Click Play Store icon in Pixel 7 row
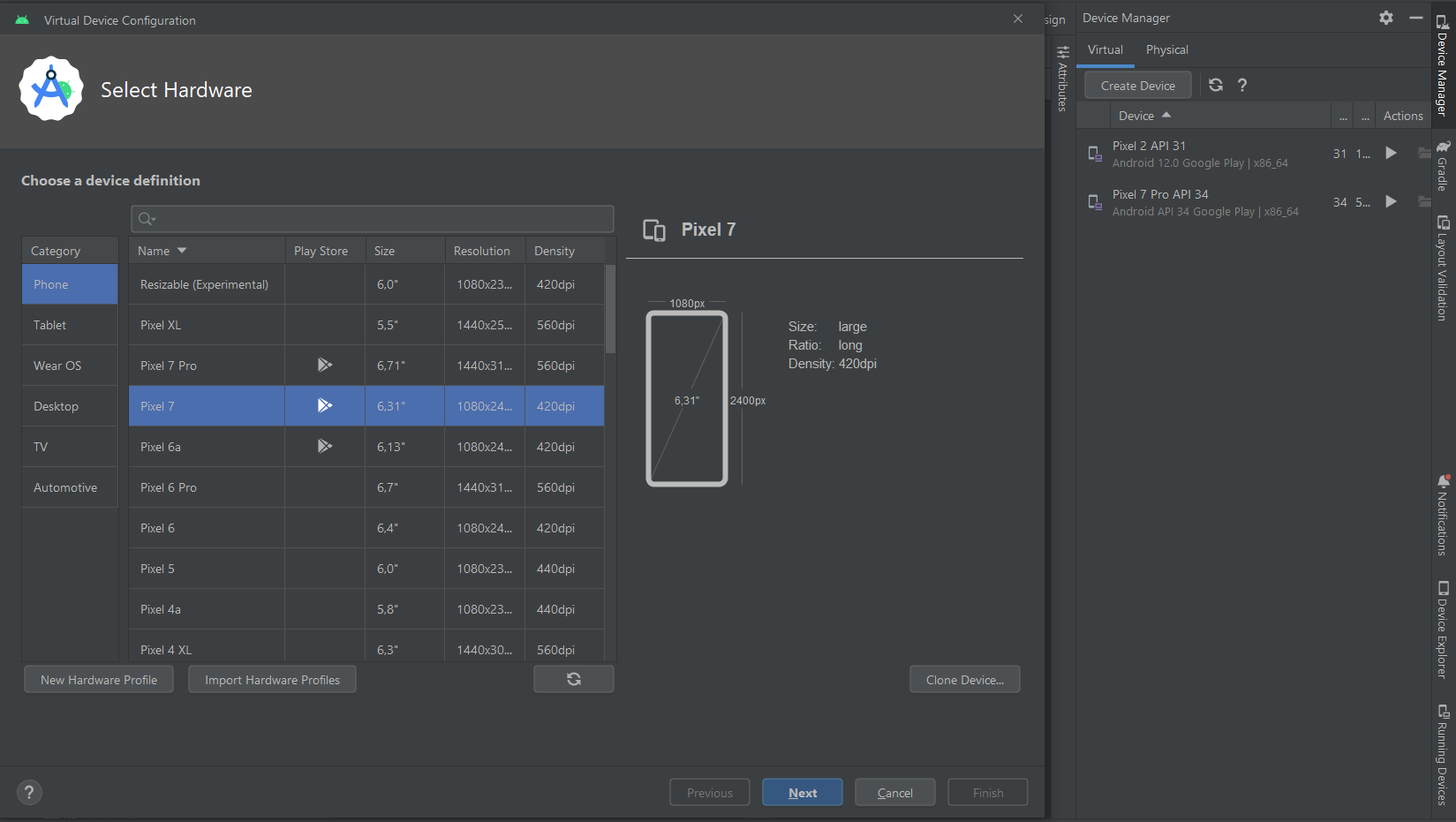 tap(325, 405)
